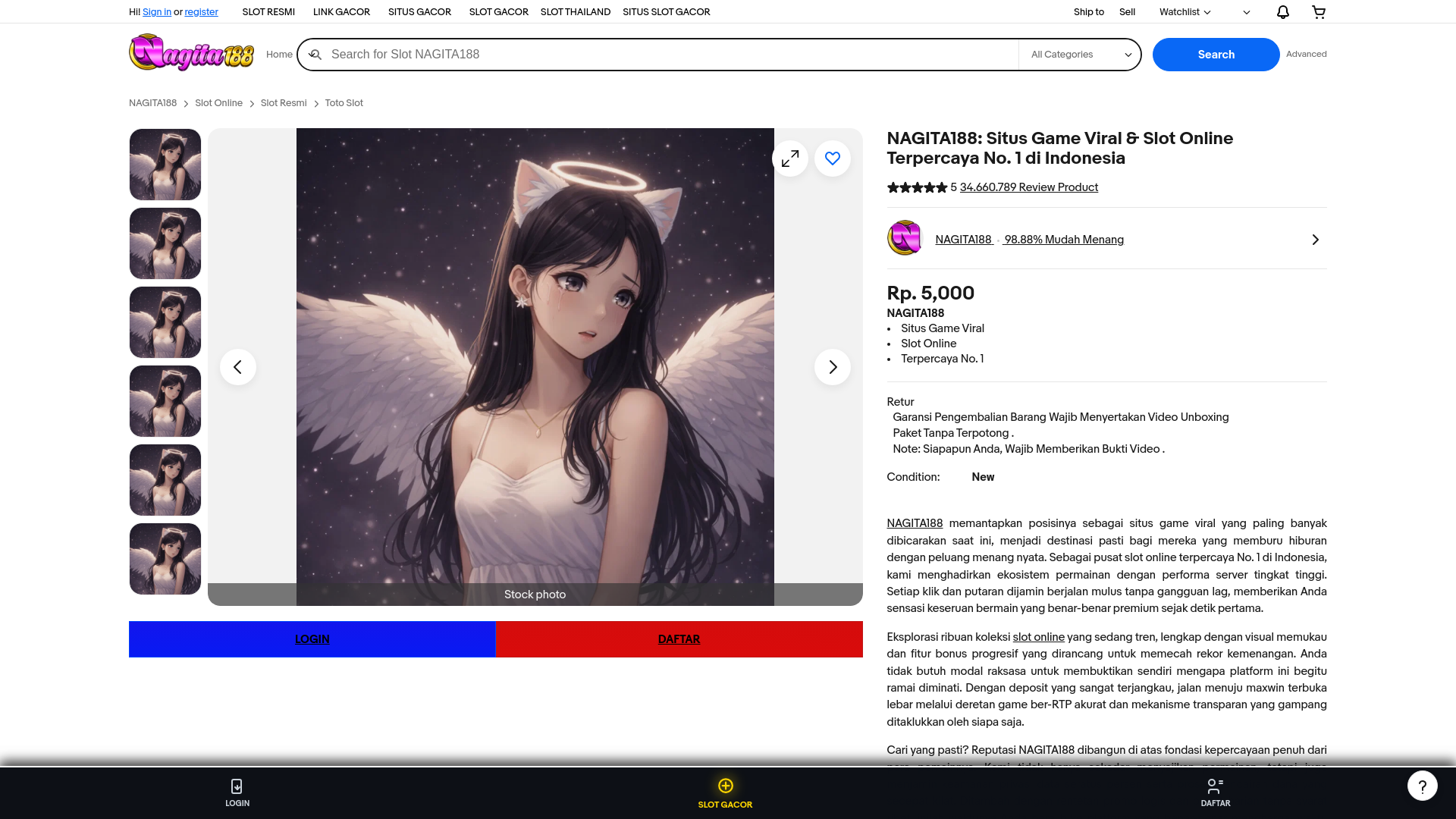Select the fifth product thumbnail
This screenshot has width=1456, height=819.
tap(165, 480)
